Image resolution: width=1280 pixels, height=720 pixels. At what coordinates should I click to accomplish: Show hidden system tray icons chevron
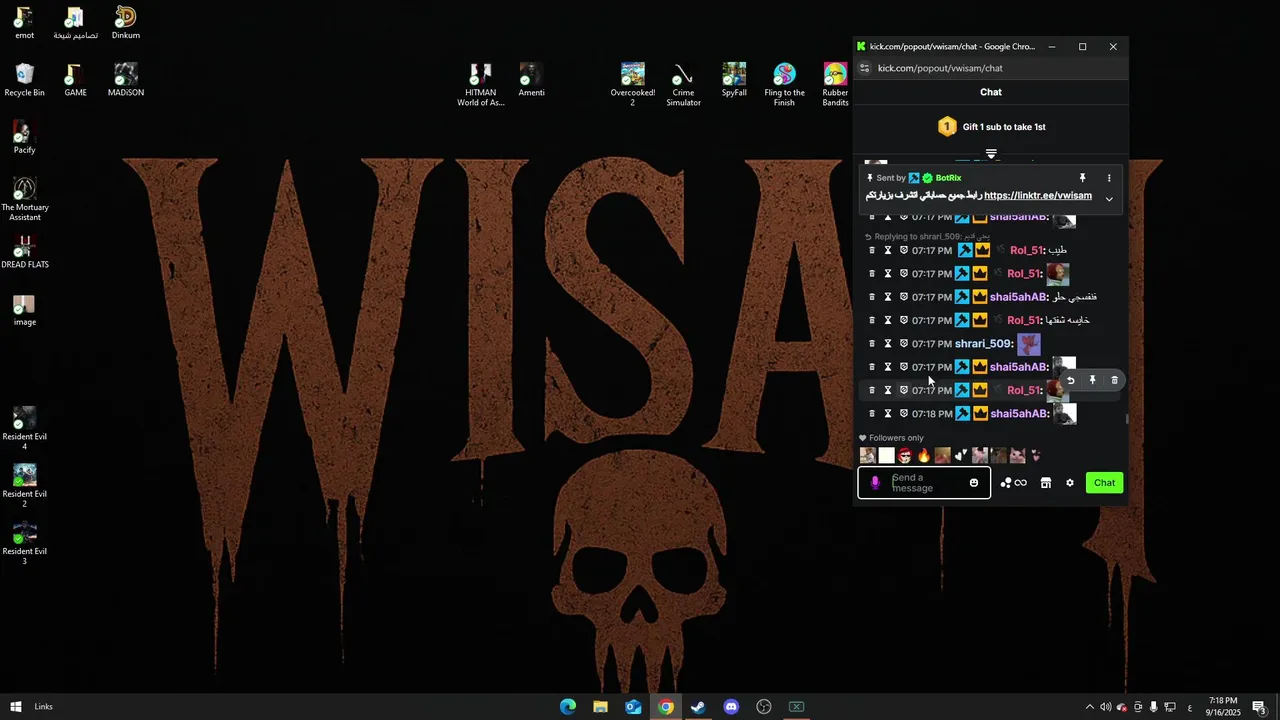click(x=1089, y=707)
